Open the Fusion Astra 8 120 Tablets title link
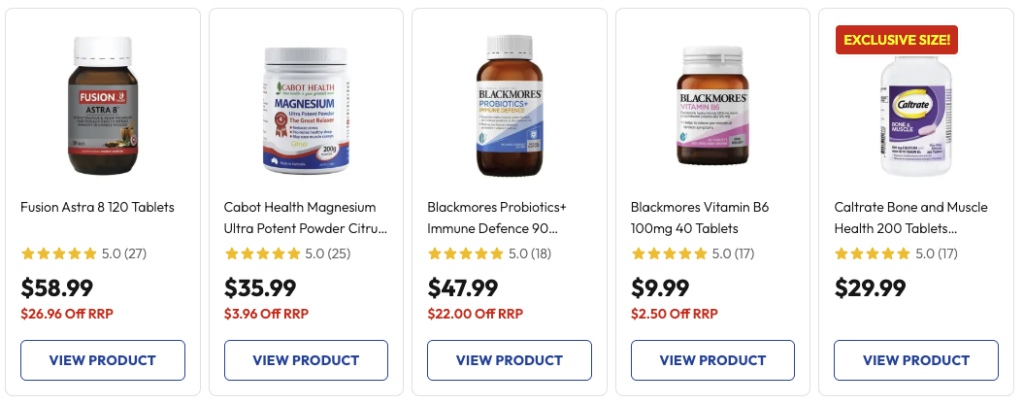The width and height of the screenshot is (1024, 404). click(97, 207)
